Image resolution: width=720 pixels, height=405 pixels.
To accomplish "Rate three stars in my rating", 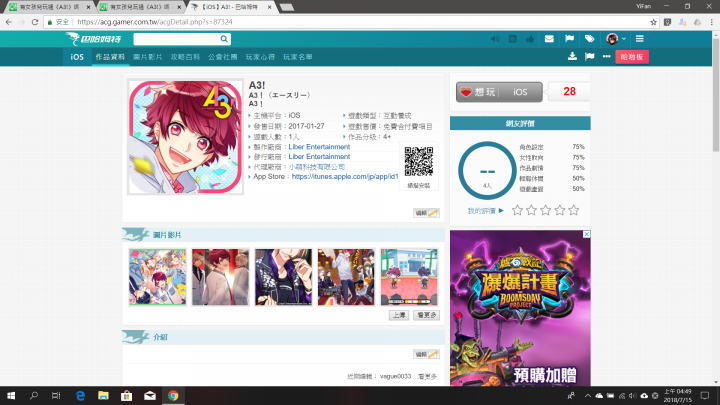I will 546,210.
